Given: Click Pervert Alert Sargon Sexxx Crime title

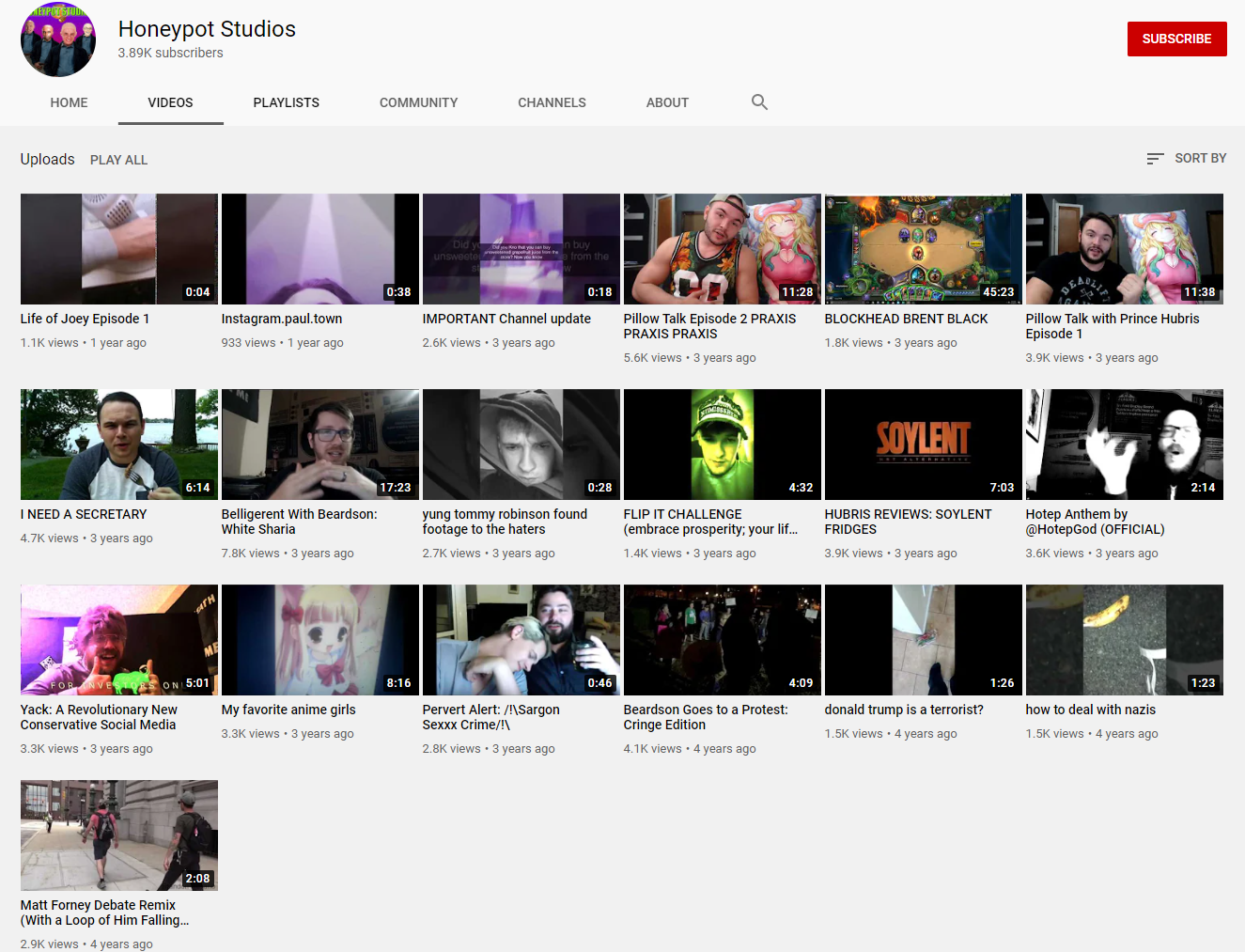Looking at the screenshot, I should (490, 717).
